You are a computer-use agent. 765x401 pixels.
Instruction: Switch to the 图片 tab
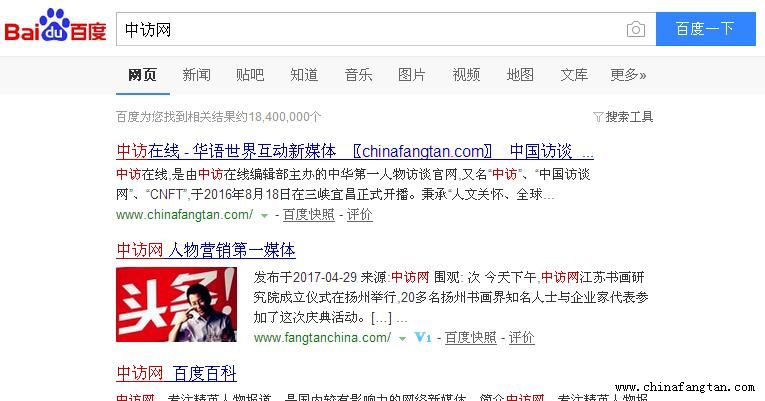pyautogui.click(x=412, y=75)
